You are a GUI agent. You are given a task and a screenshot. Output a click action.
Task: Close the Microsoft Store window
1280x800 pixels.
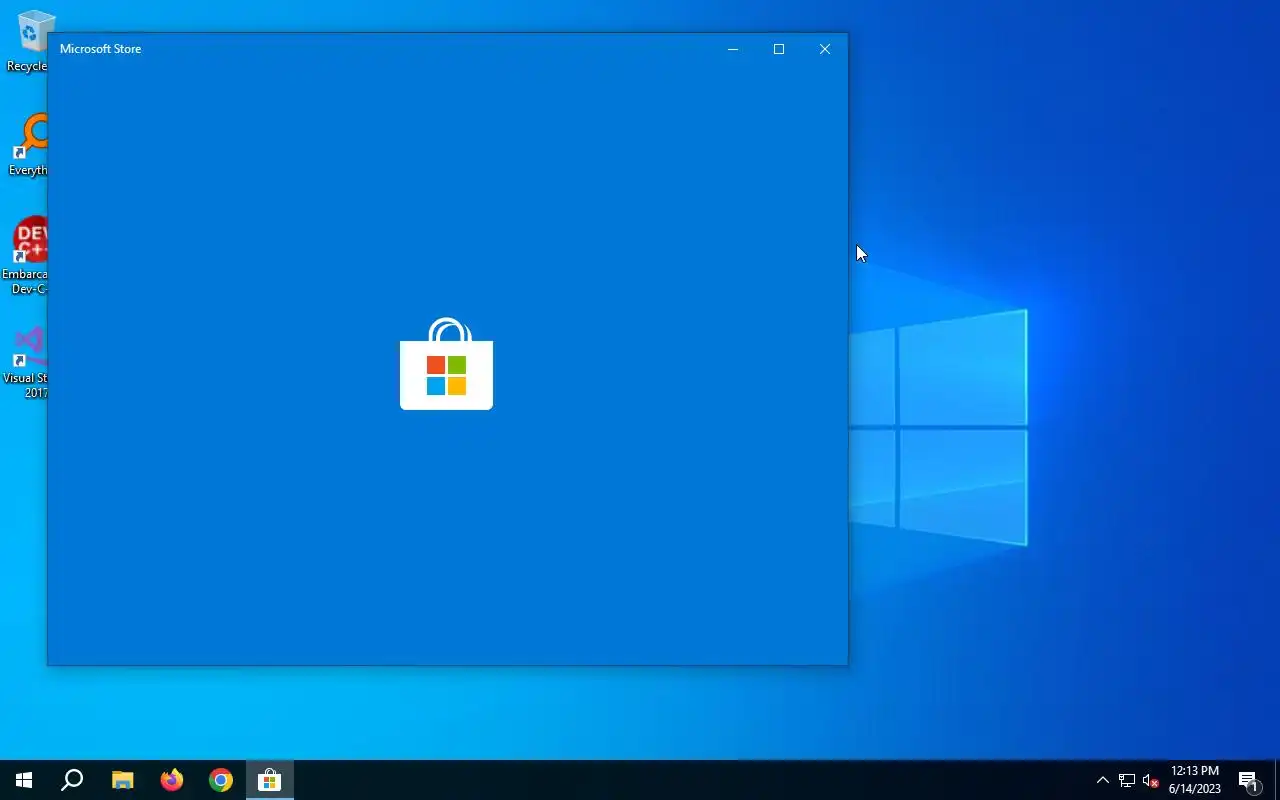click(x=825, y=49)
